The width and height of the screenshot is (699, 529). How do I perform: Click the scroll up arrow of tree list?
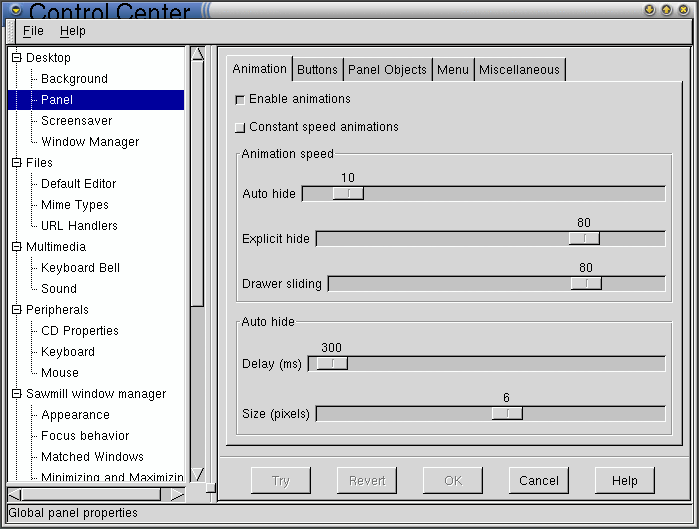click(197, 54)
